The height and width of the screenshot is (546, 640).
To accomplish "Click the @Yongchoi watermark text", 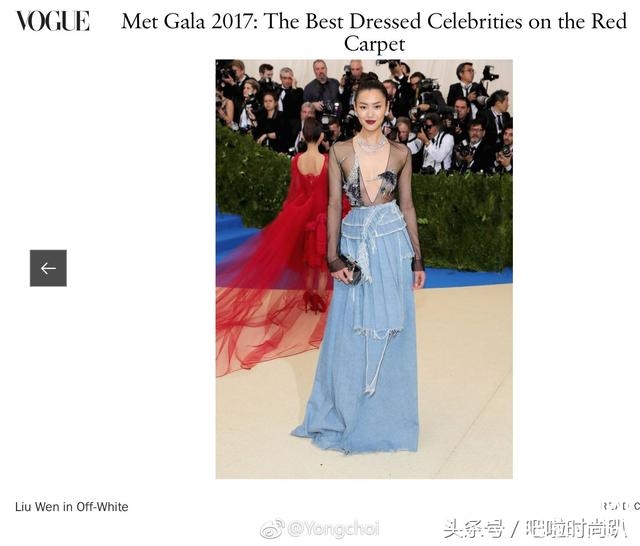I will [333, 529].
